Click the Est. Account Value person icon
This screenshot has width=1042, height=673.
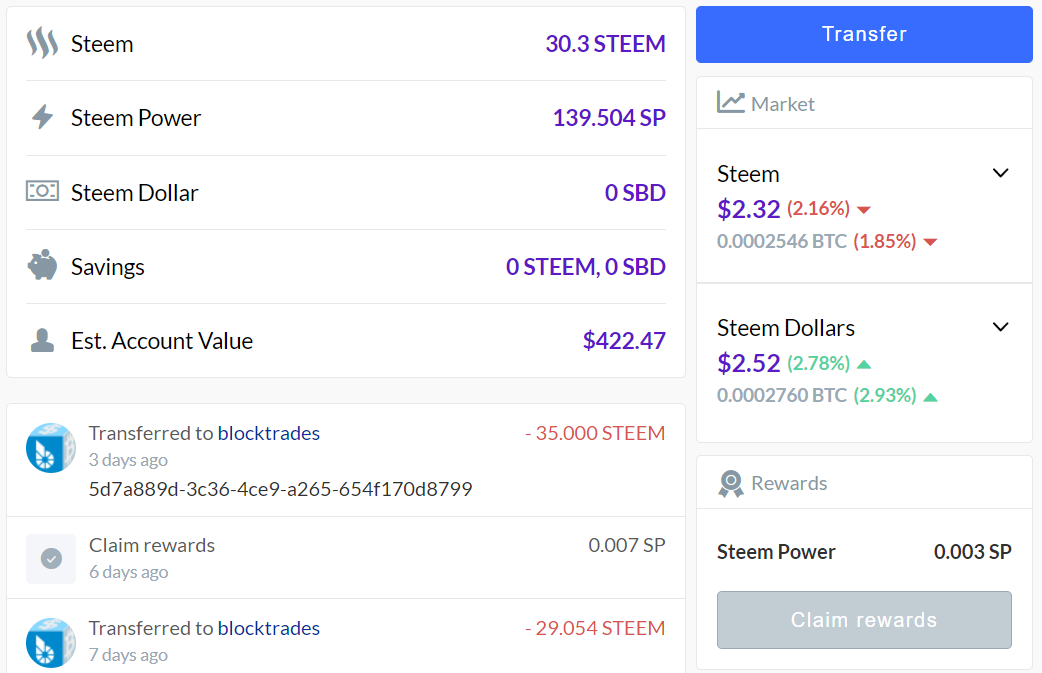43,340
